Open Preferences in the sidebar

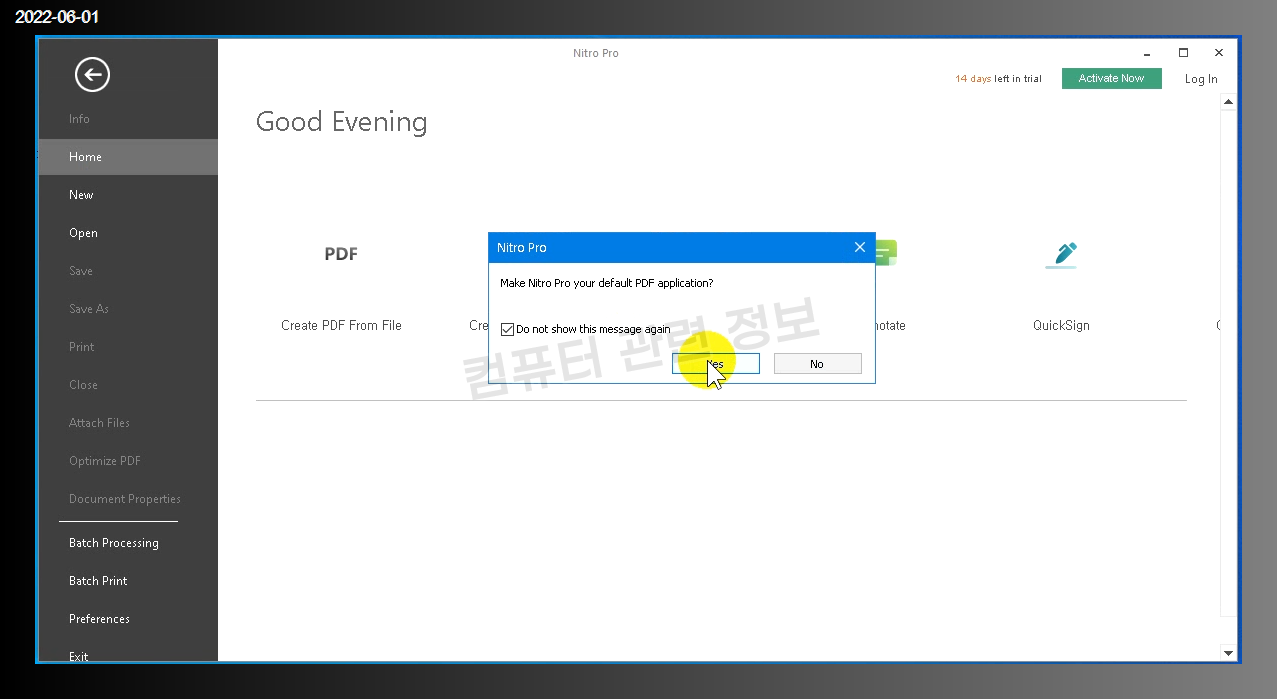pos(128,619)
